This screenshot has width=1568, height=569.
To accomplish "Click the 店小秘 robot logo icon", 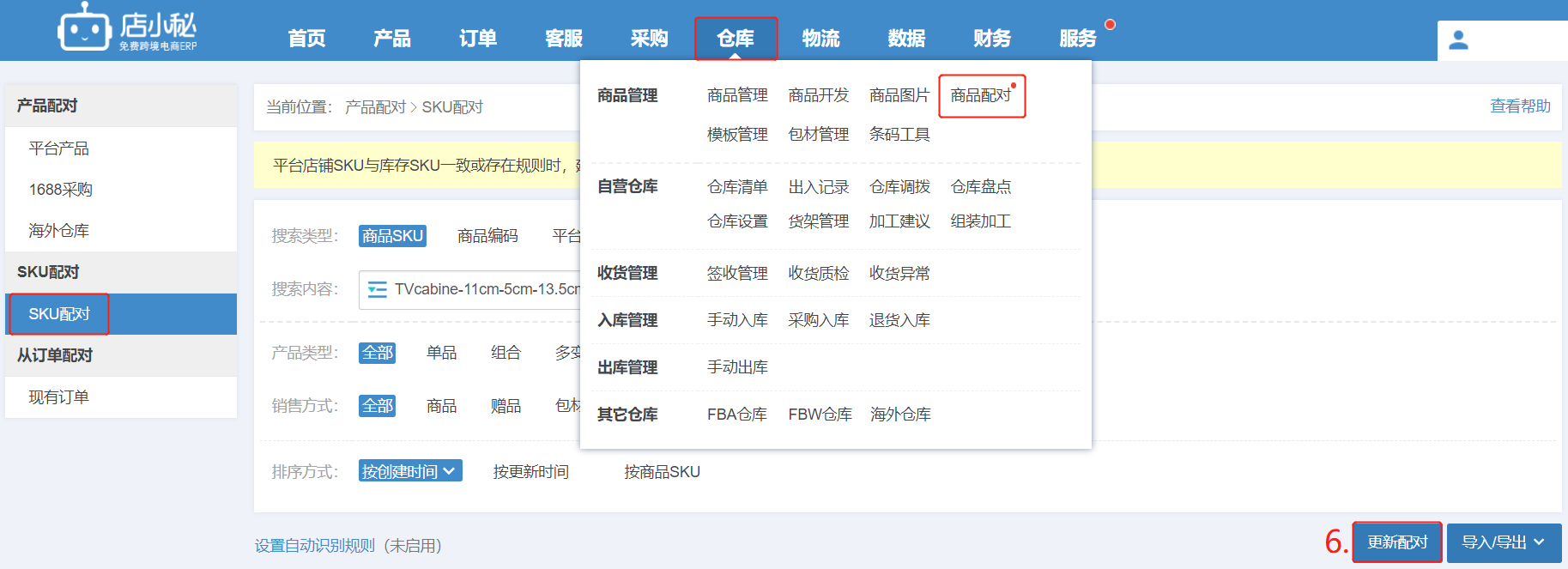I will coord(84,28).
